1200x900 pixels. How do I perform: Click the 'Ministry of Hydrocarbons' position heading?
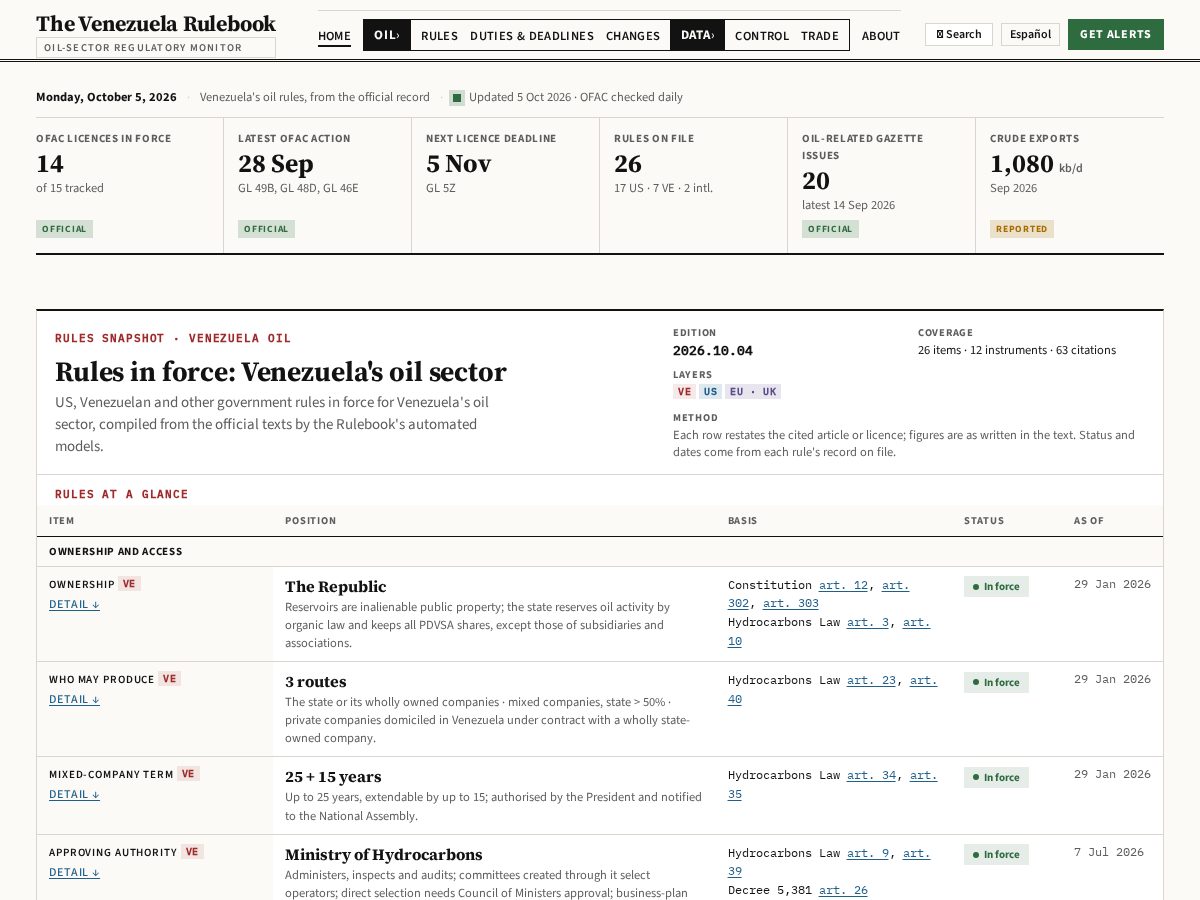click(384, 855)
